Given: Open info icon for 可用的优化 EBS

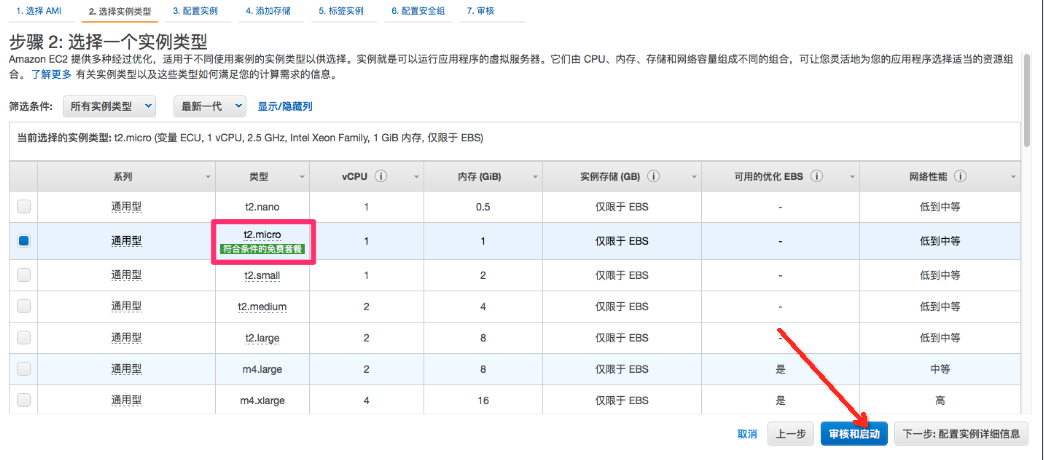Looking at the screenshot, I should (x=816, y=176).
